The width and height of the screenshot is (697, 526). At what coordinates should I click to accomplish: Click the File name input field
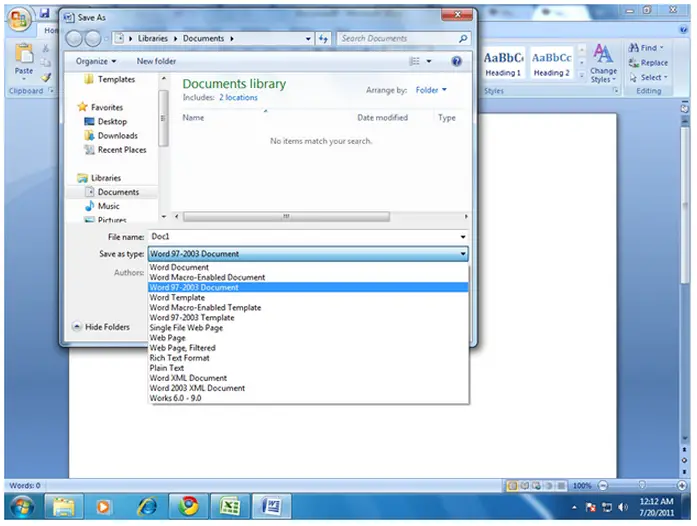[304, 237]
